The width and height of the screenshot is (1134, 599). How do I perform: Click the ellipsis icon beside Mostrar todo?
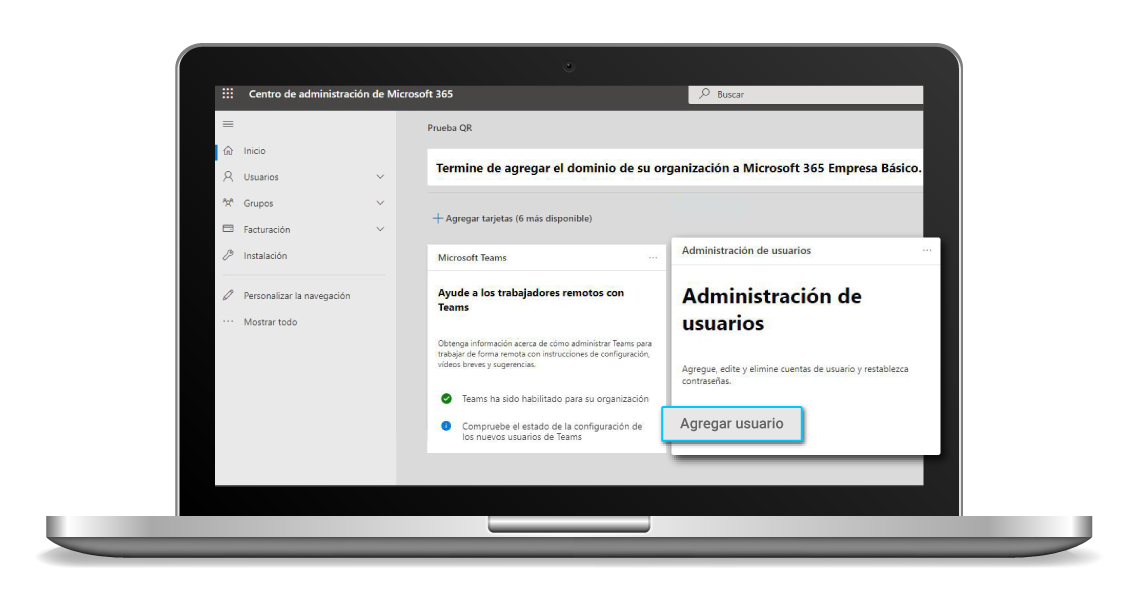[229, 322]
